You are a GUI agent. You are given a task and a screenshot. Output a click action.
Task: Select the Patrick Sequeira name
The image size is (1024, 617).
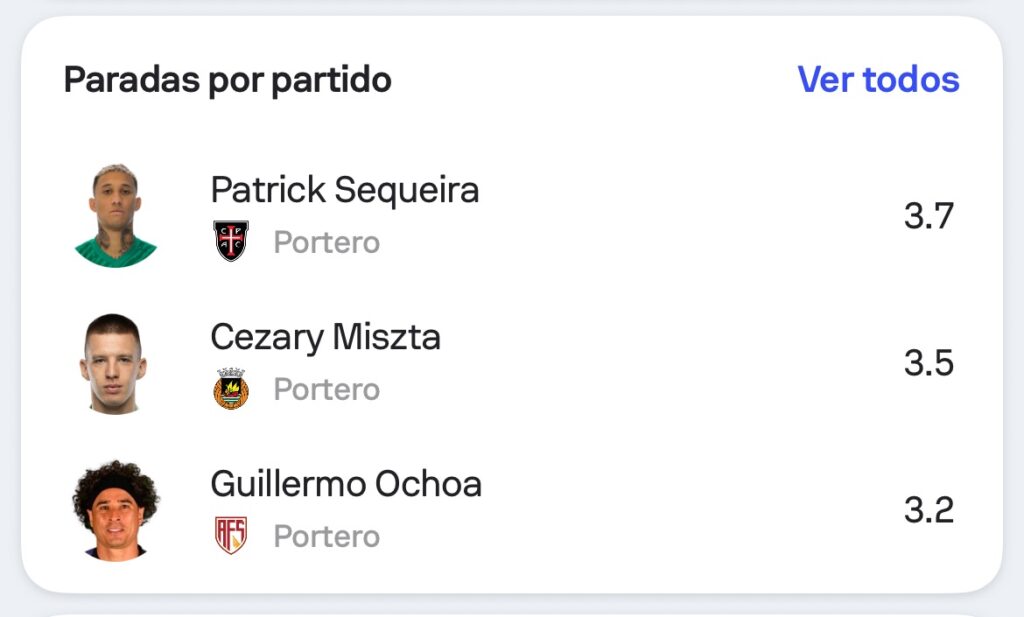344,189
